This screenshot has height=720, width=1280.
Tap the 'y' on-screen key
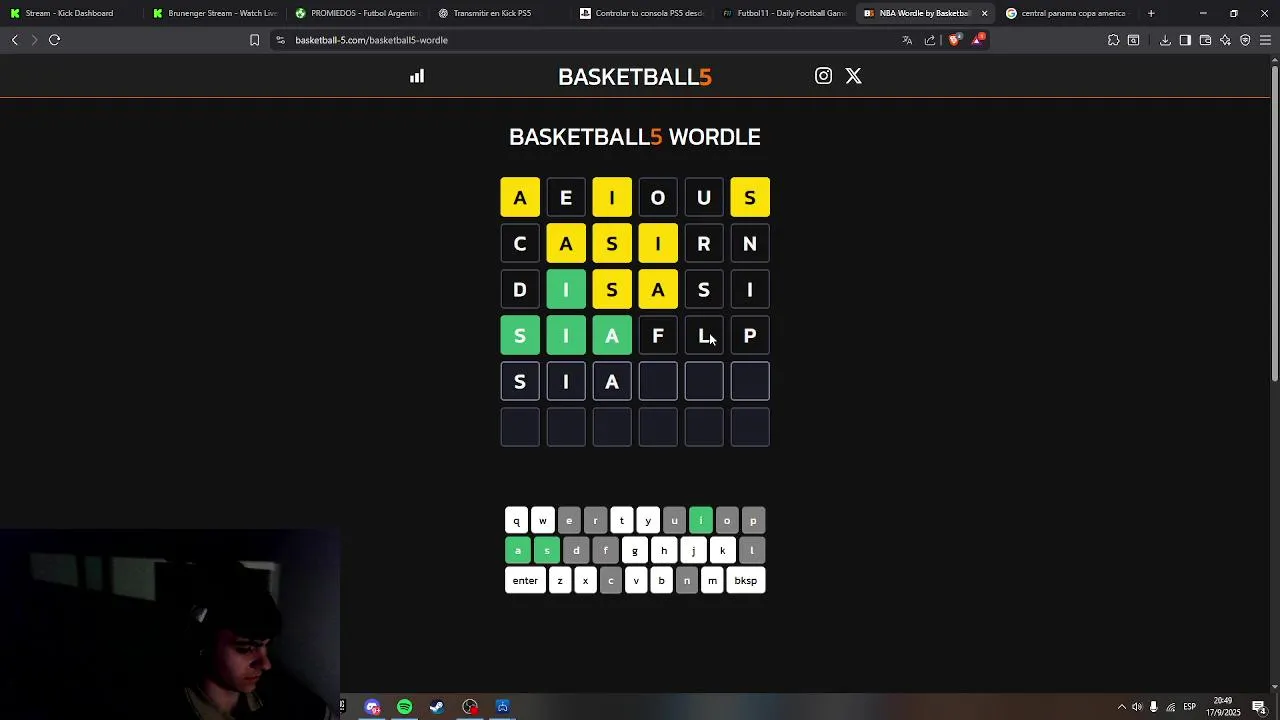(x=648, y=520)
